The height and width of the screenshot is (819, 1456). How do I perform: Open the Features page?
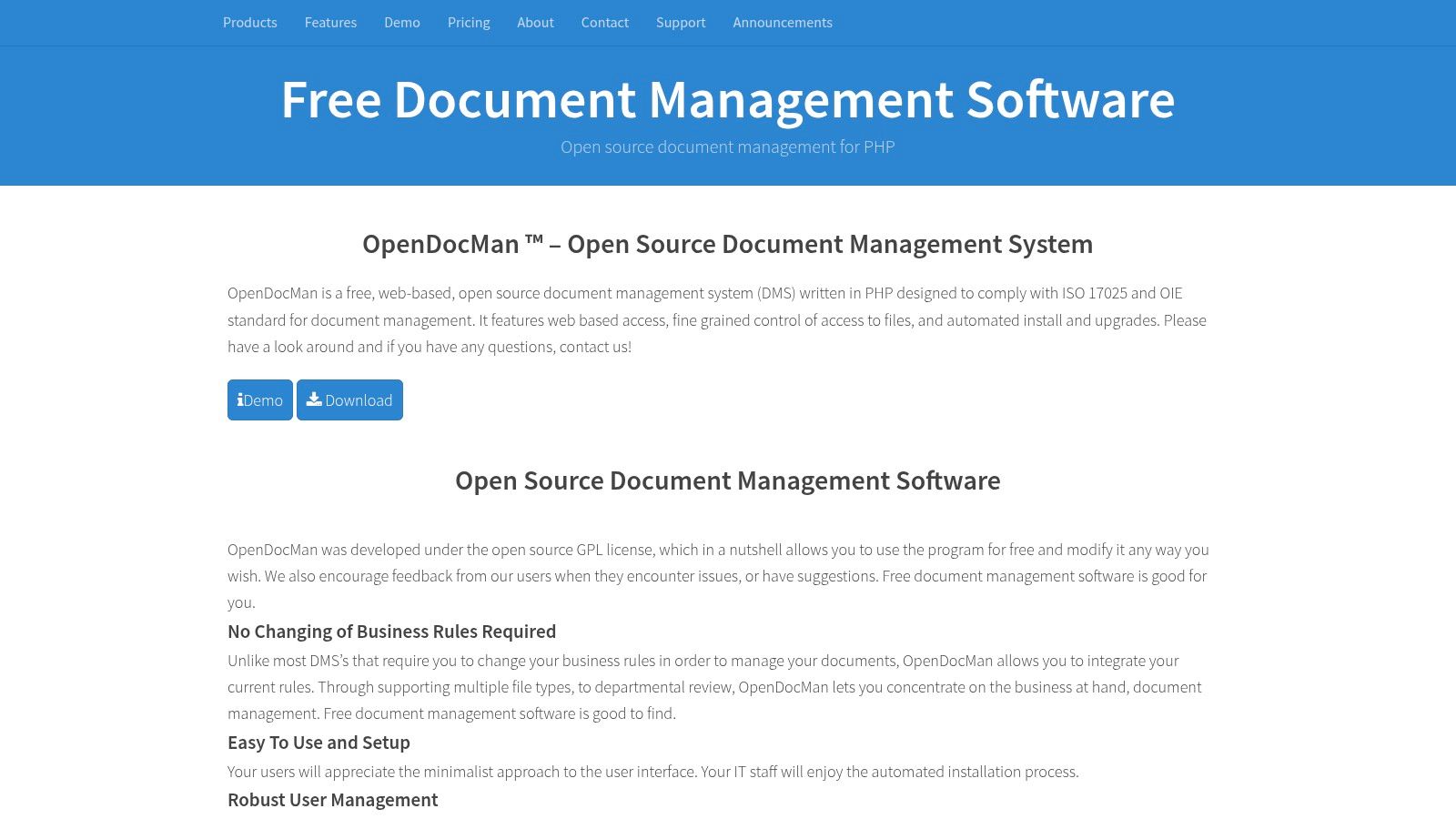(330, 23)
